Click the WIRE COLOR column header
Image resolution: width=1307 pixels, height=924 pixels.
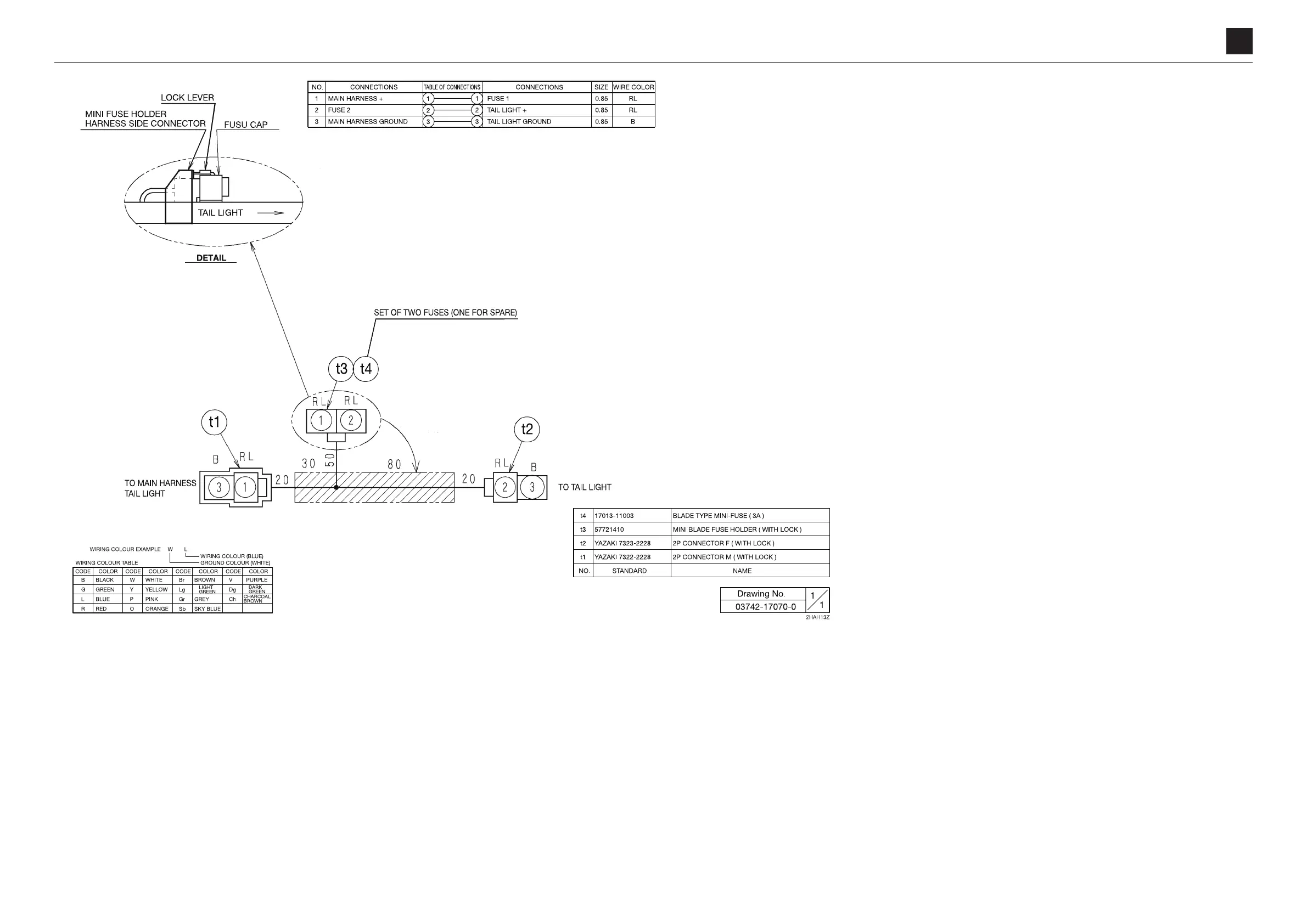(x=633, y=87)
